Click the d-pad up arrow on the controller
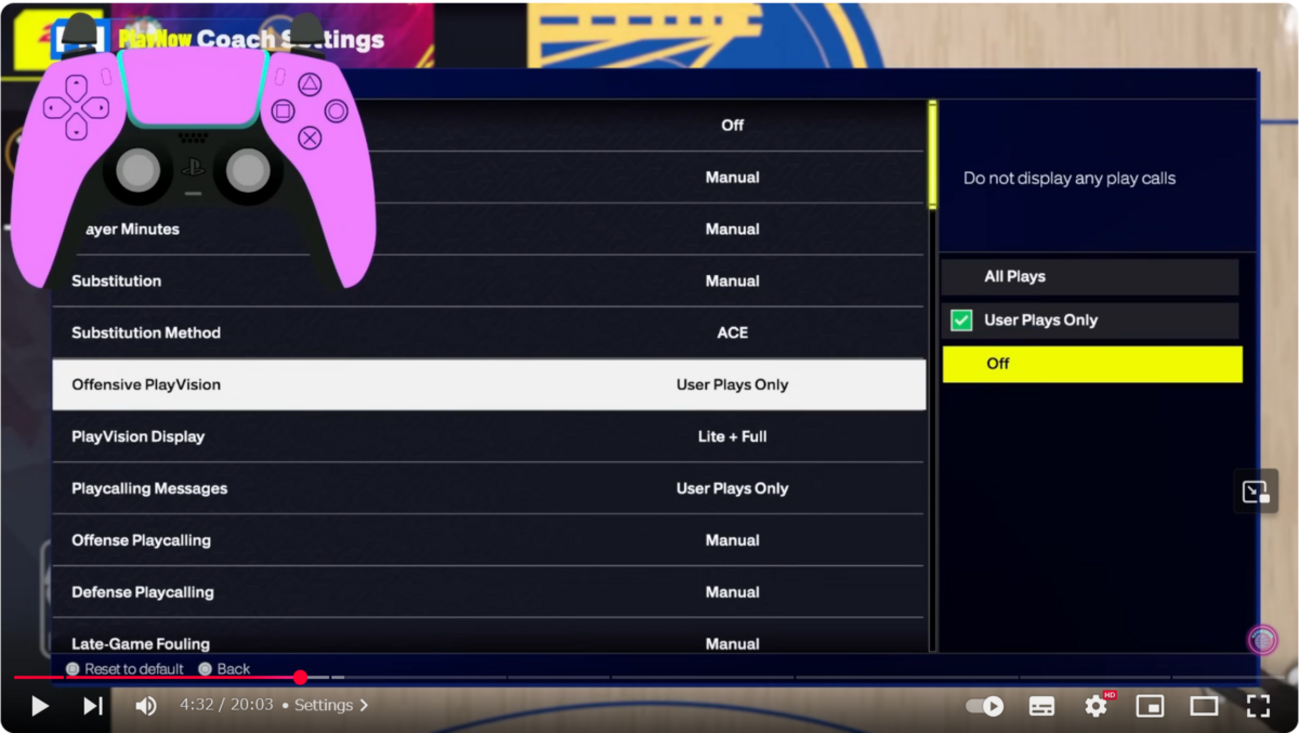Screen dimensions: 1299x733 (x=77, y=87)
